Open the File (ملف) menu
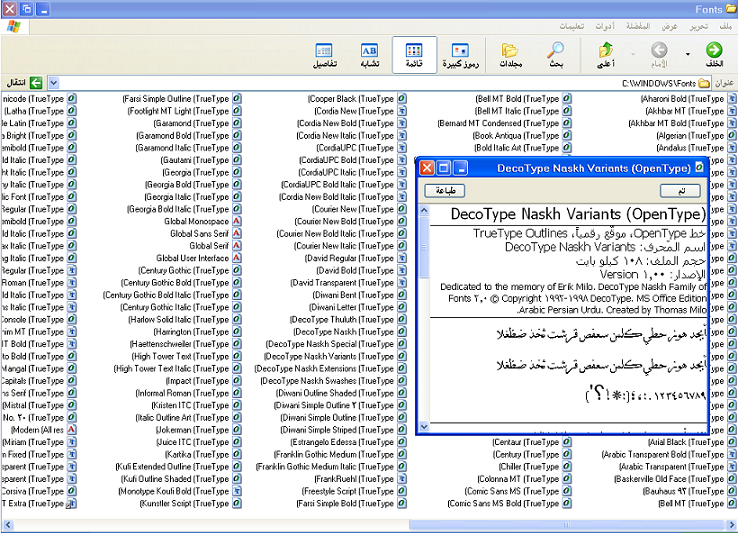 [726, 26]
